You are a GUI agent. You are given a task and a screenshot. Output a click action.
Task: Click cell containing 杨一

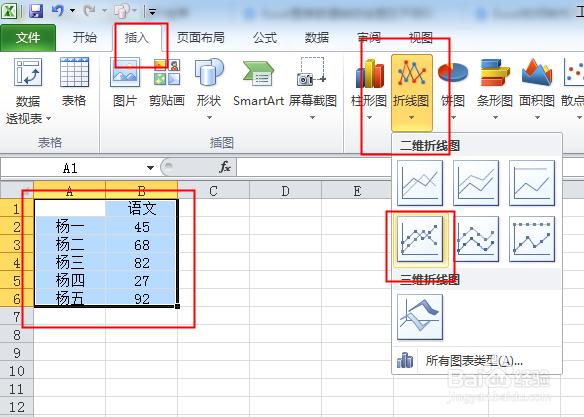(70, 226)
